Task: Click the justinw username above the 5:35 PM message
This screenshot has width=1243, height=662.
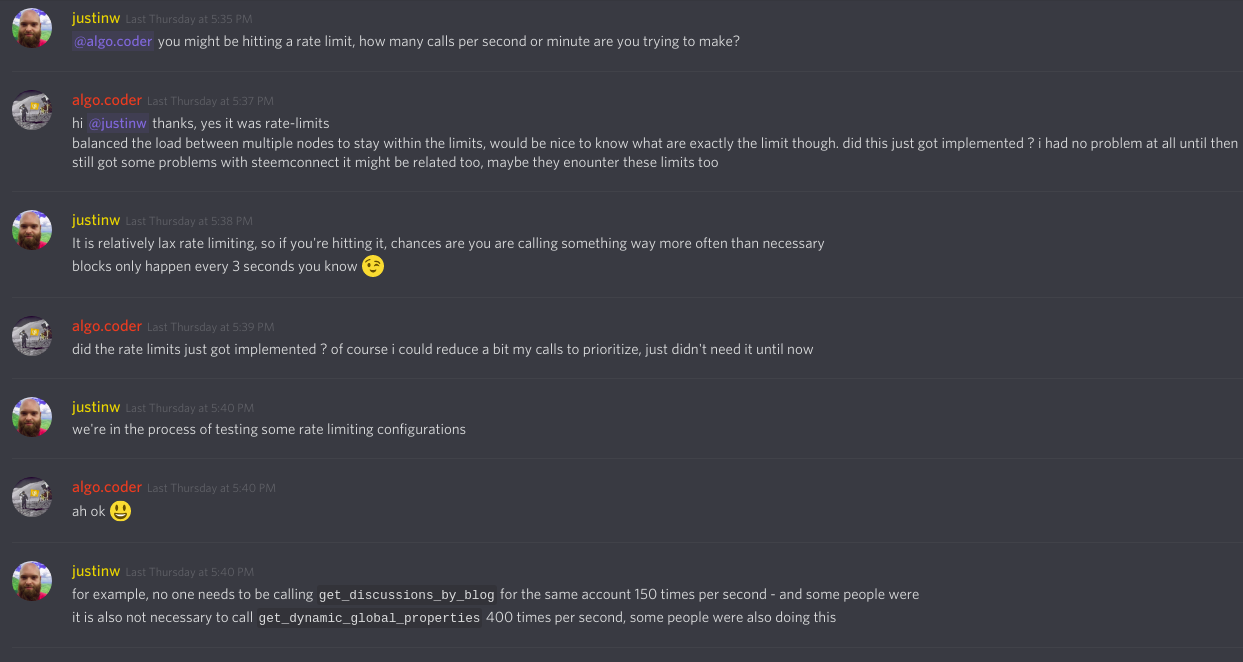Action: [x=96, y=19]
